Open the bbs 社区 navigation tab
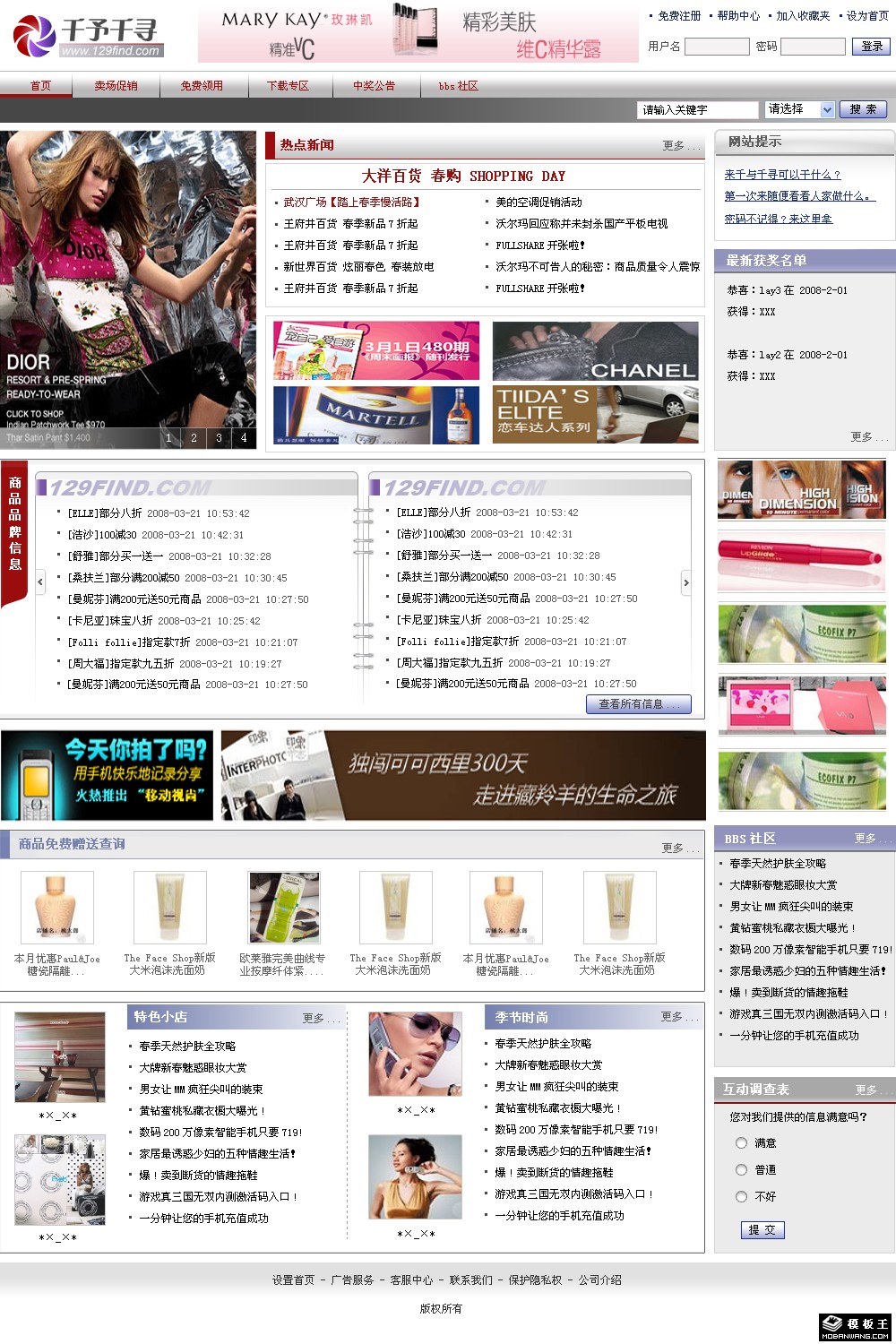Viewport: 896px width, 1344px height. click(458, 86)
